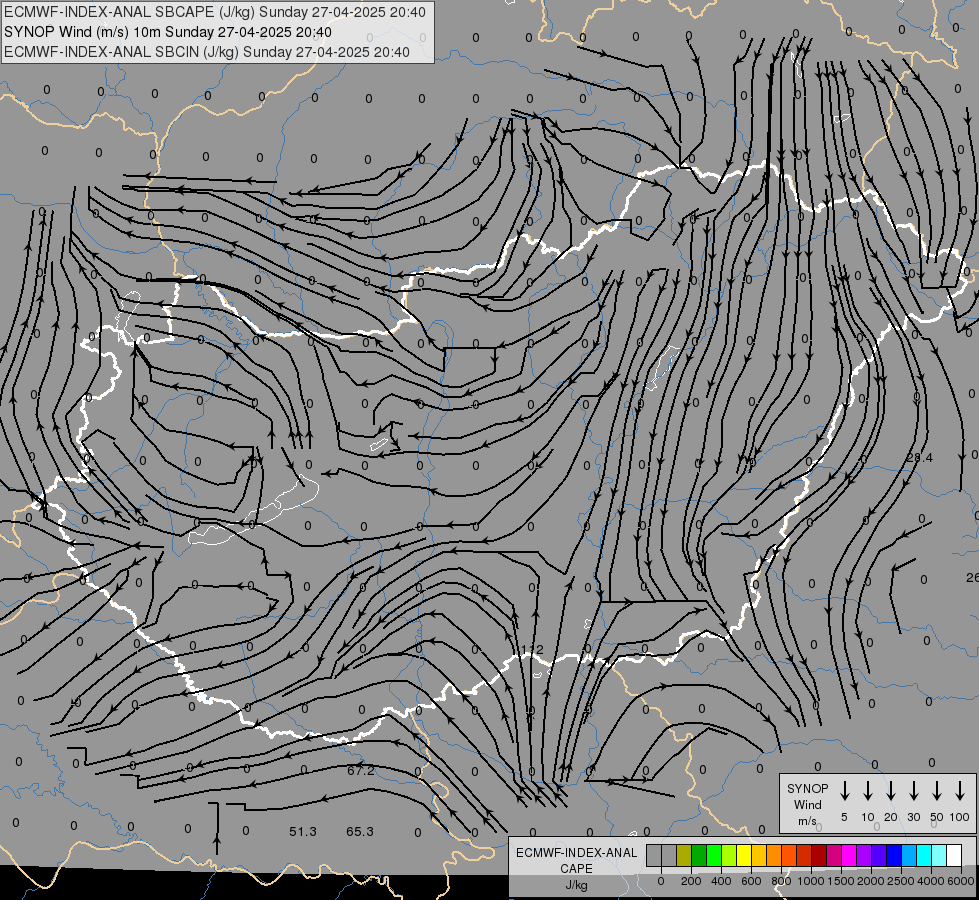
Task: Pick the amber-gold CAPE legend swatch
Action: tap(759, 855)
